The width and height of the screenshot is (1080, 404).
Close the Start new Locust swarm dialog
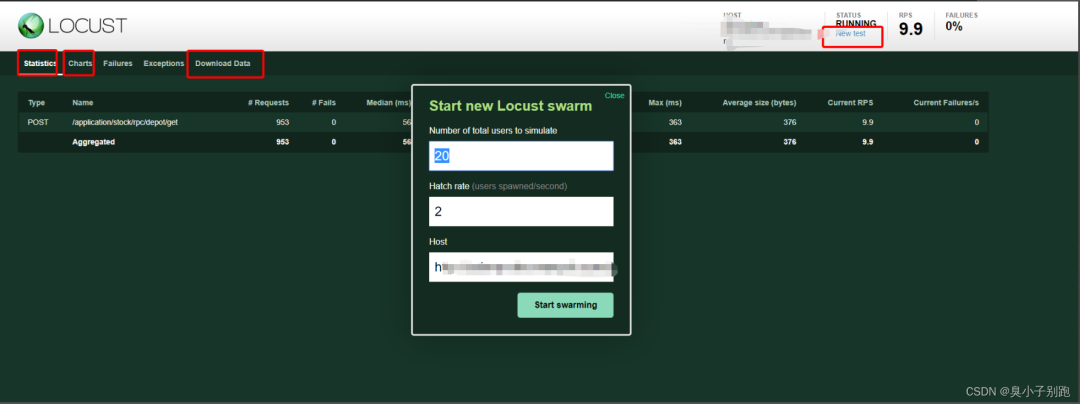click(614, 96)
